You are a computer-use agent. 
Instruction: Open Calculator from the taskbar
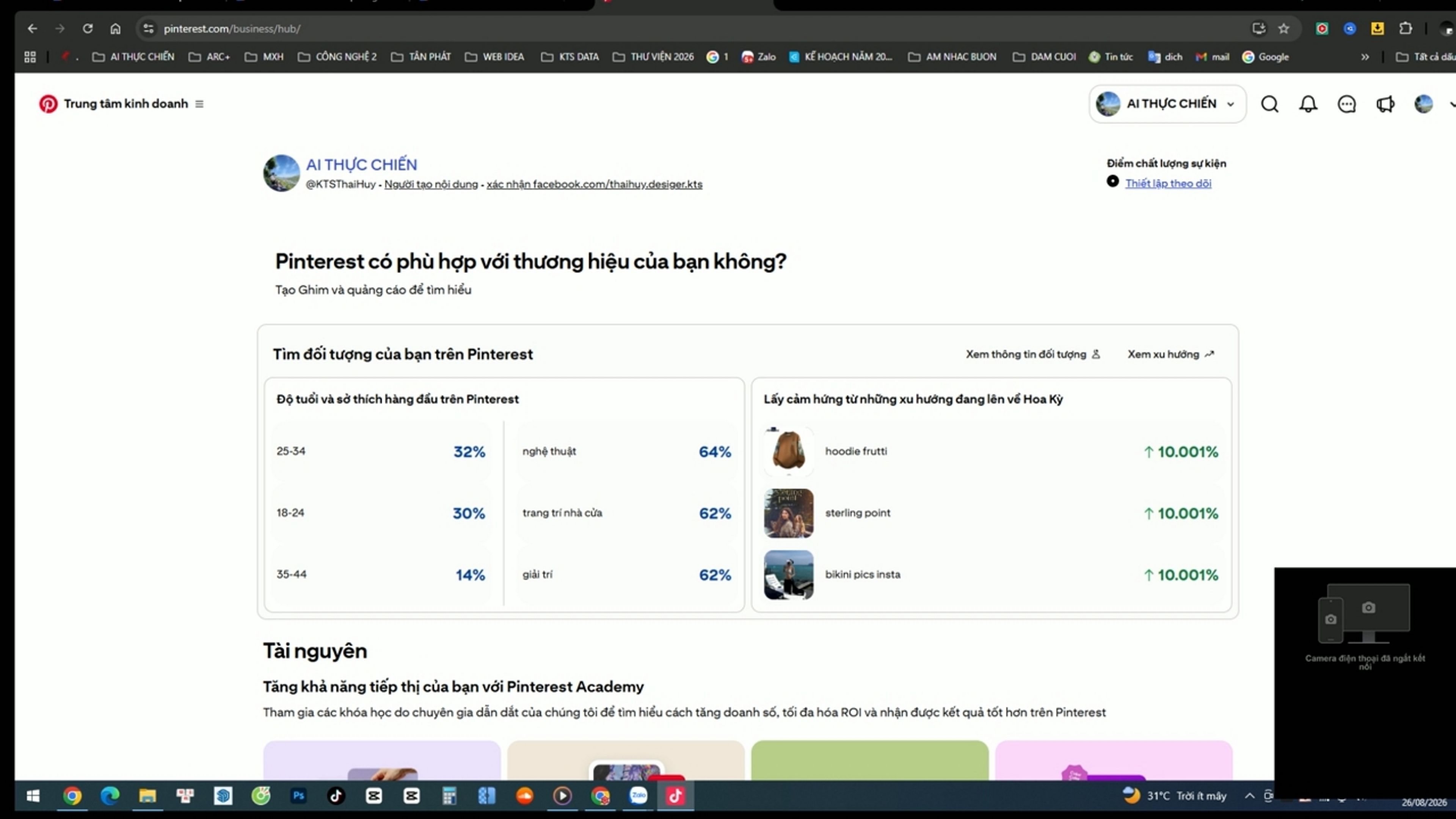pyautogui.click(x=449, y=796)
